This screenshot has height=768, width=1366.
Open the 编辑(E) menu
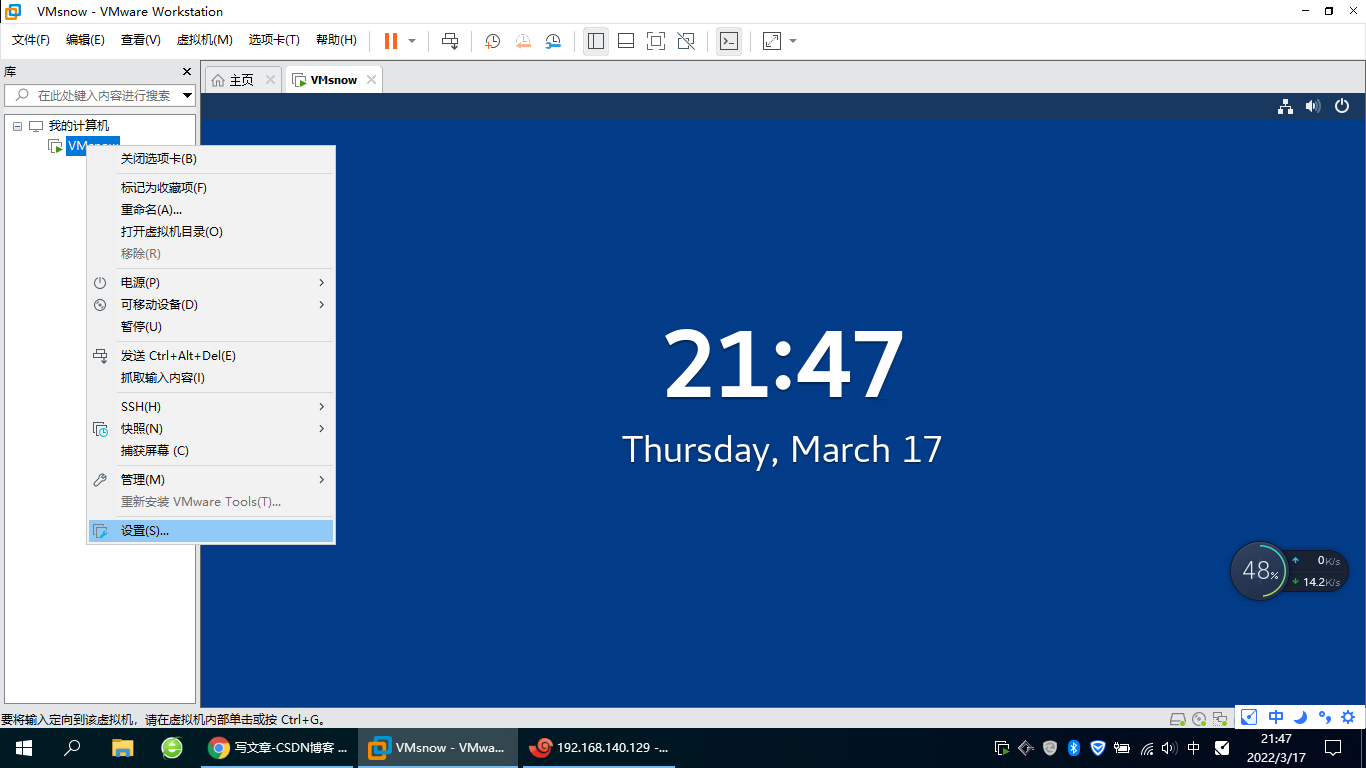click(x=85, y=40)
